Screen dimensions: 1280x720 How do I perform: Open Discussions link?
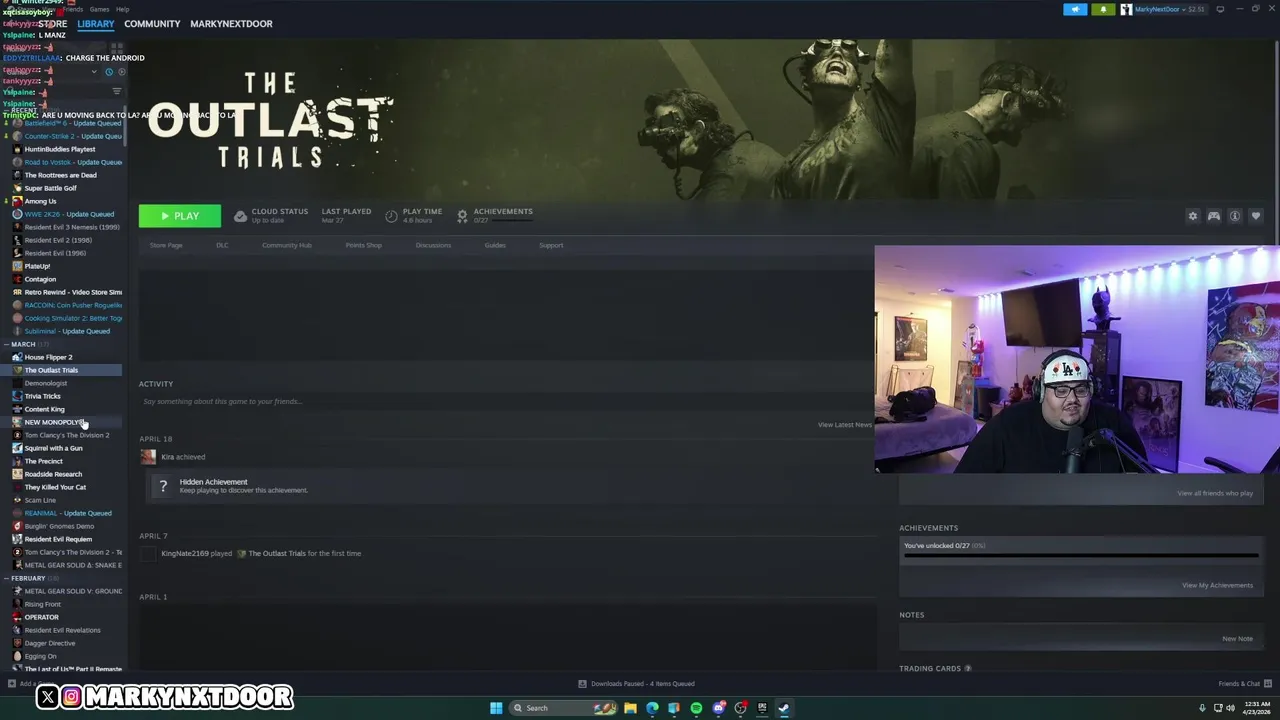433,245
